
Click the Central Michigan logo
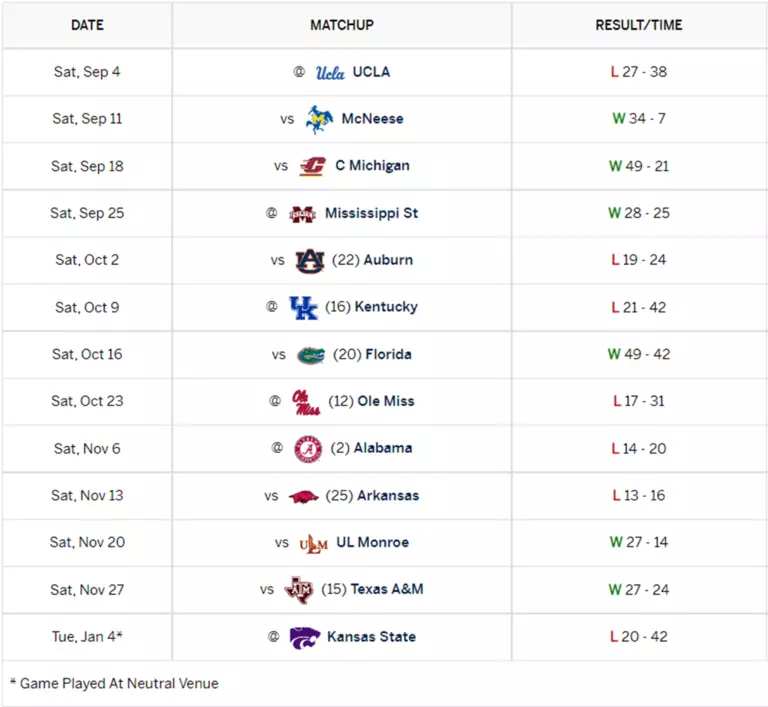click(312, 167)
